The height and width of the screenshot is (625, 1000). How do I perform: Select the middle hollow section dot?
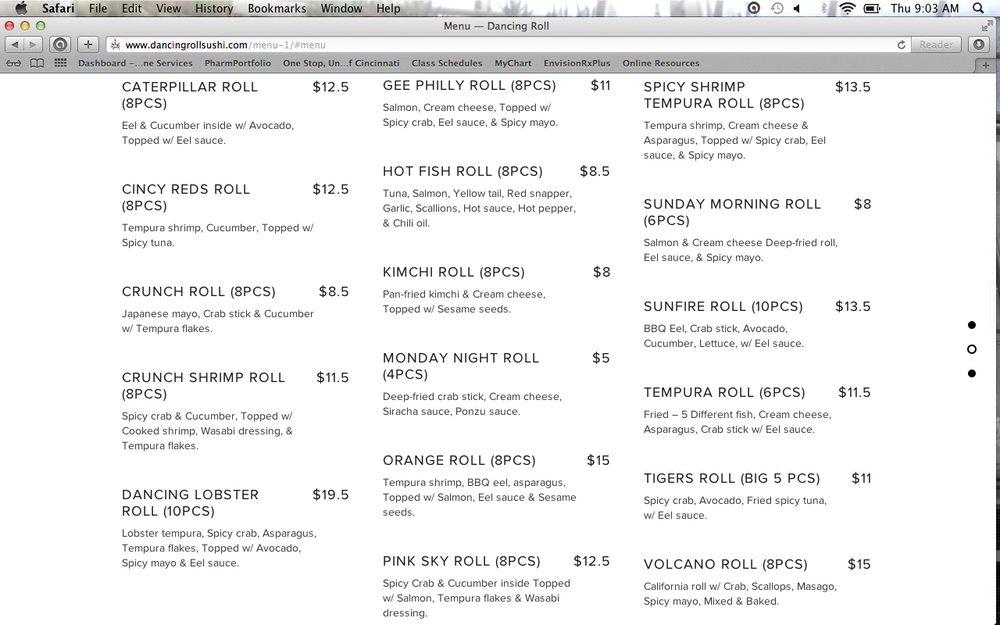[x=971, y=349]
